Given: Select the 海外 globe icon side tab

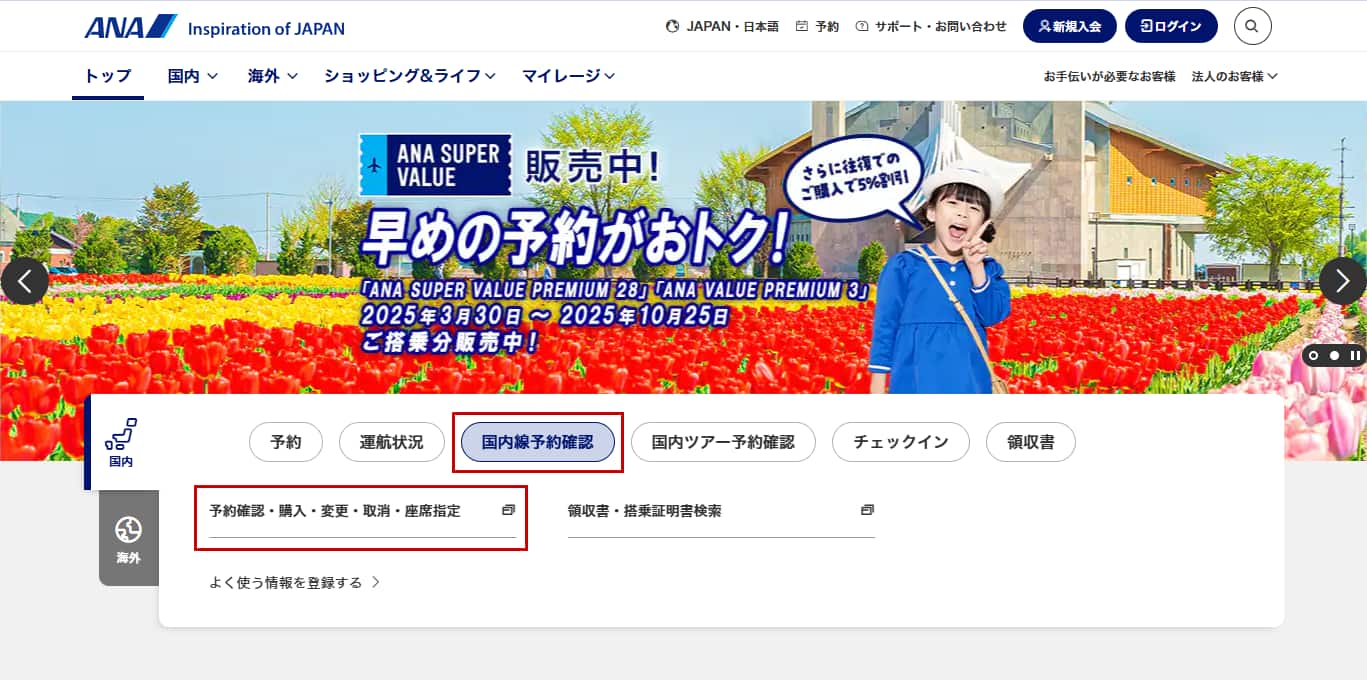Looking at the screenshot, I should (129, 538).
